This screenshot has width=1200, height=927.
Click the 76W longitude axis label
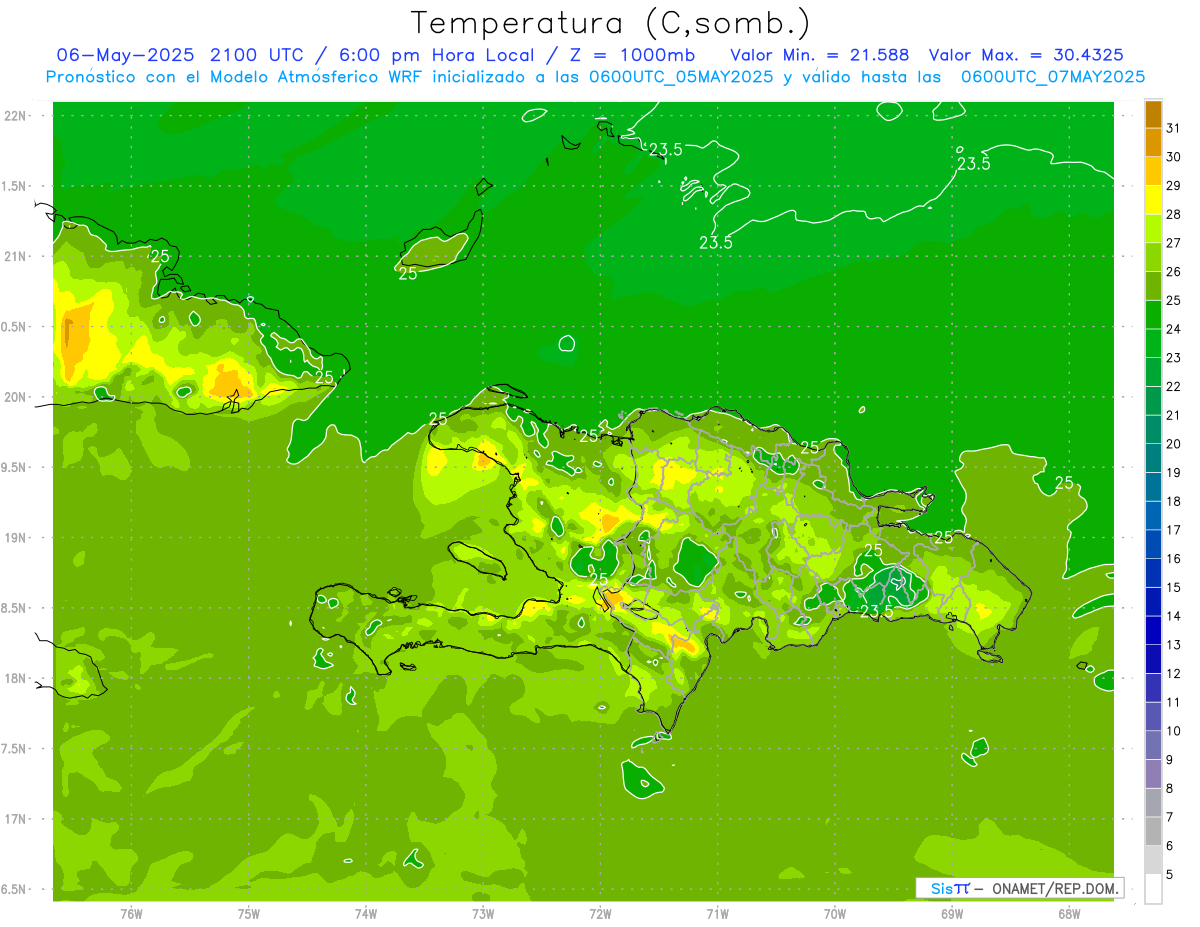tap(131, 915)
